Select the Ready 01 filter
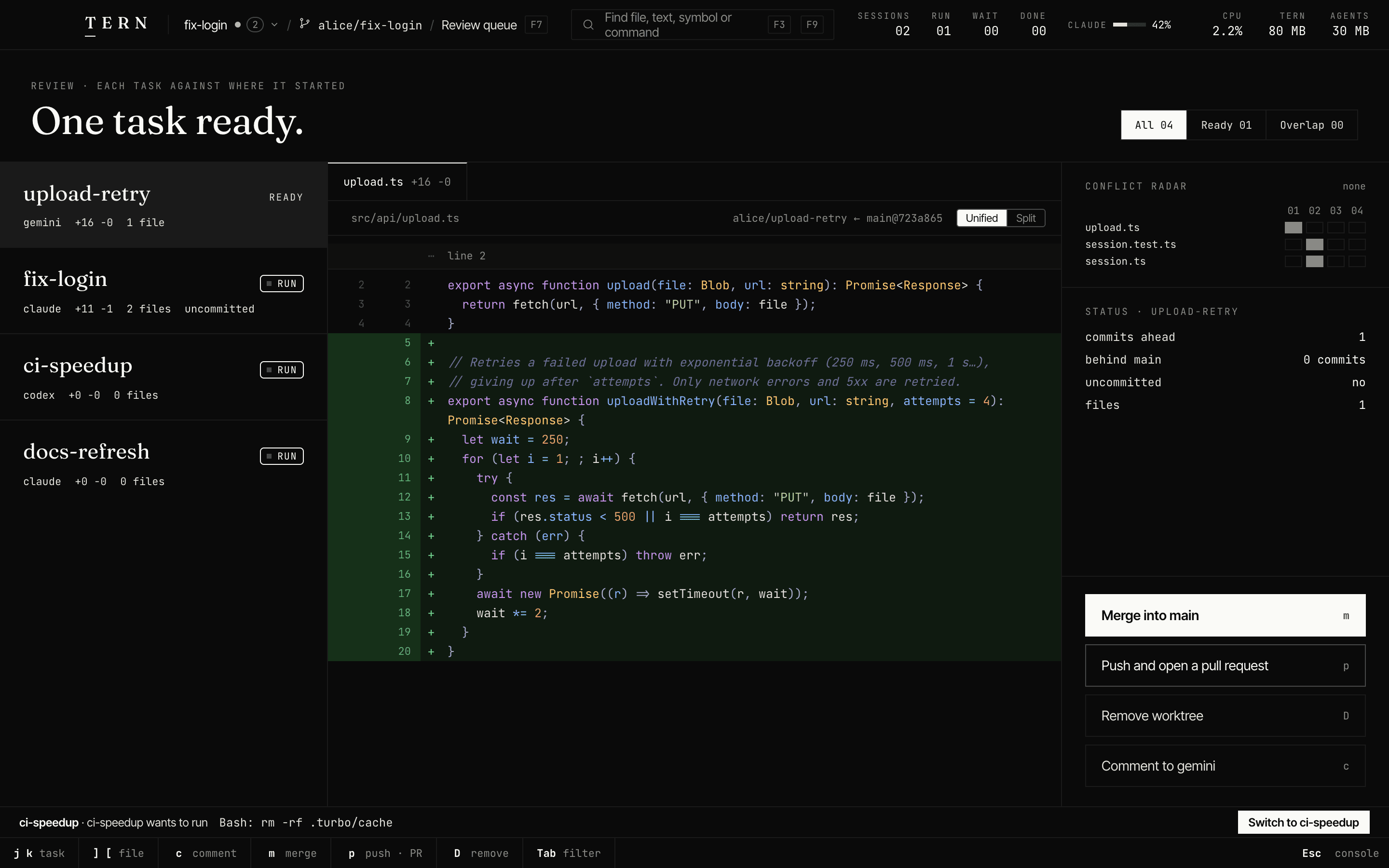 point(1226,125)
